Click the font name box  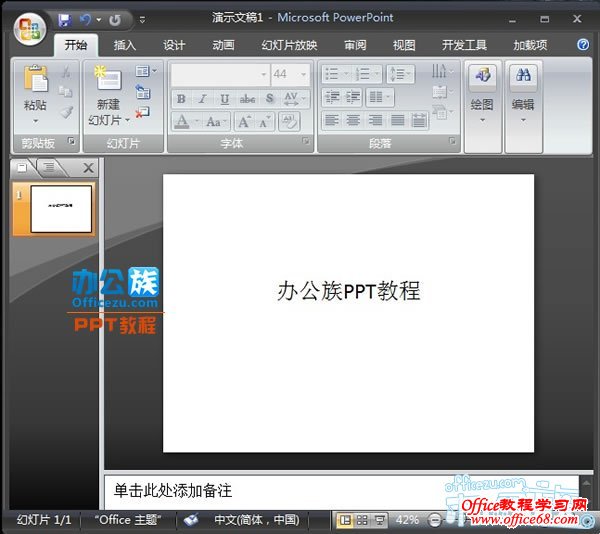(x=220, y=74)
